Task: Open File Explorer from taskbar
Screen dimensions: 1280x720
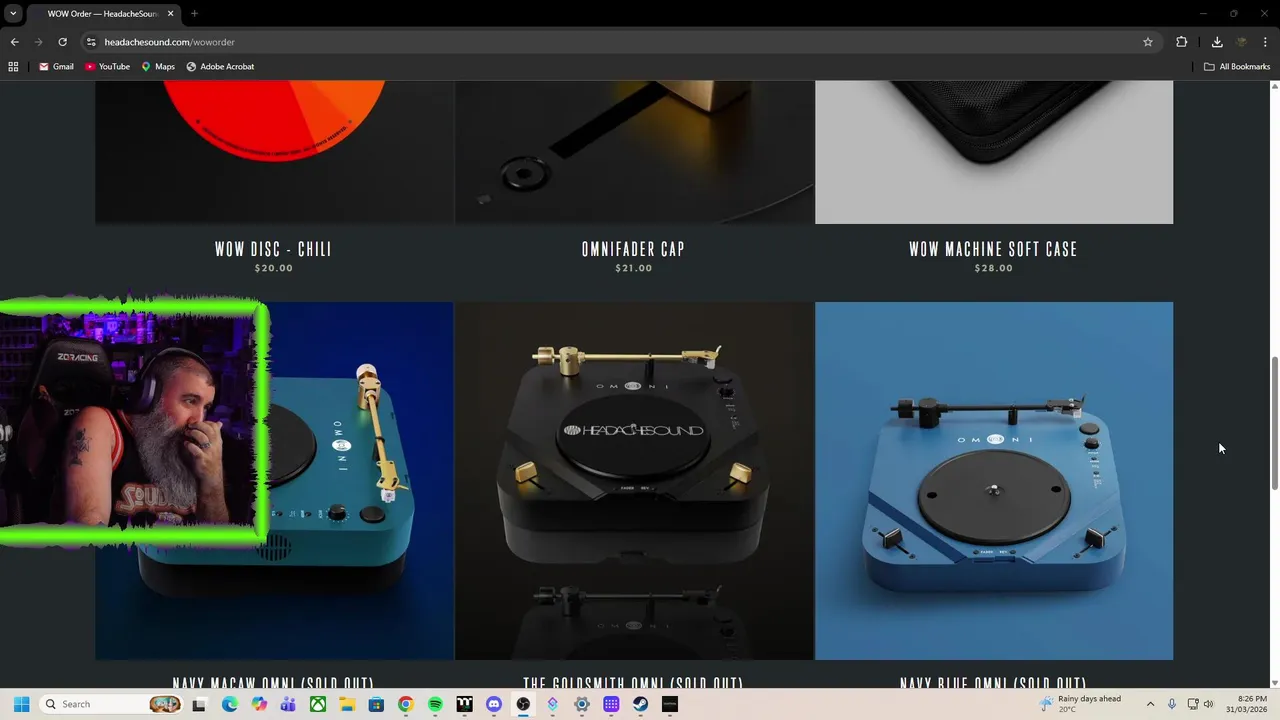Action: (x=347, y=704)
